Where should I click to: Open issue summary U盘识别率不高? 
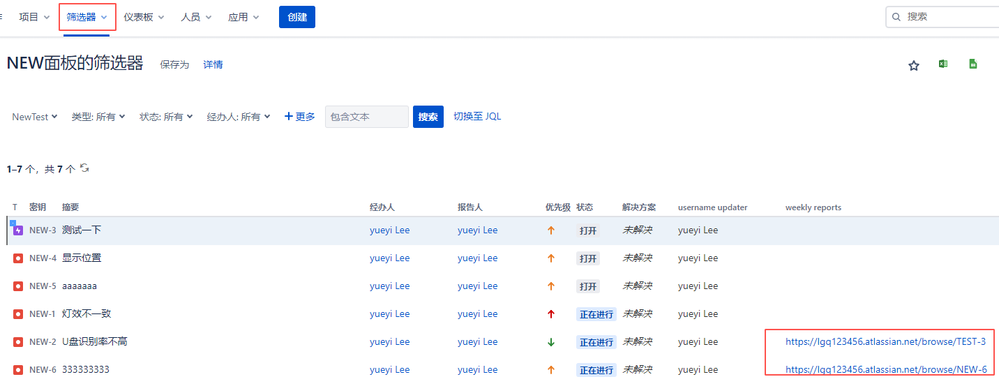coord(94,342)
